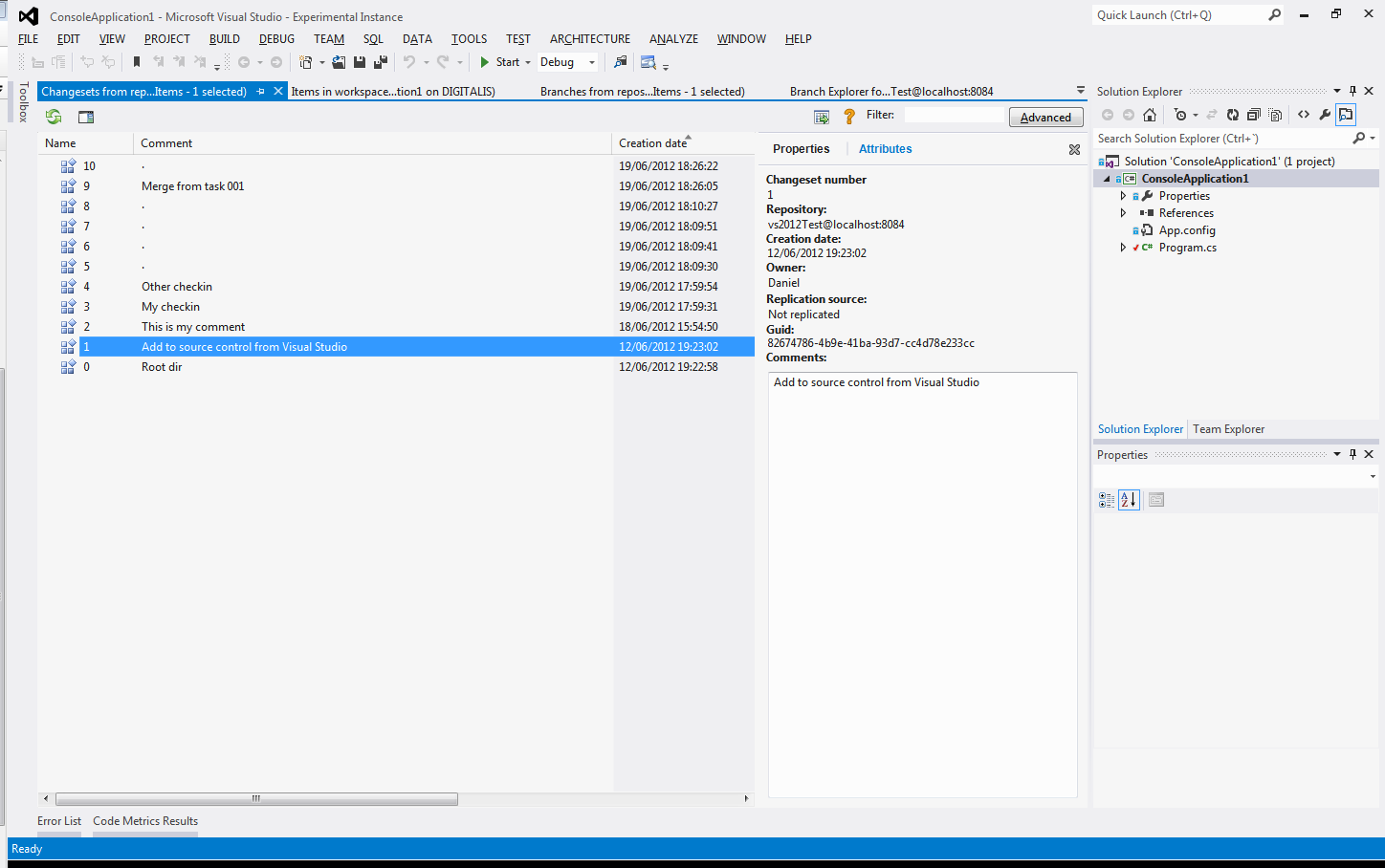Expand the References node
Screen dimensions: 1385x868
tap(1123, 212)
